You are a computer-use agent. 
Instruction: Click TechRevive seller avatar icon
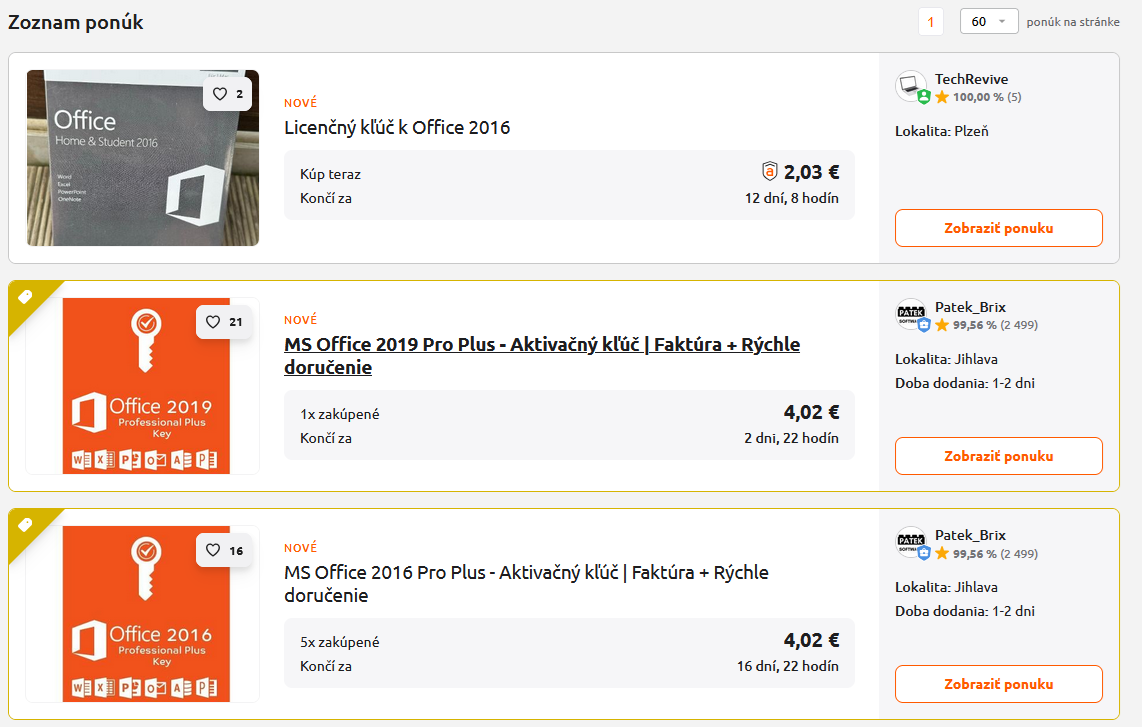tap(911, 86)
